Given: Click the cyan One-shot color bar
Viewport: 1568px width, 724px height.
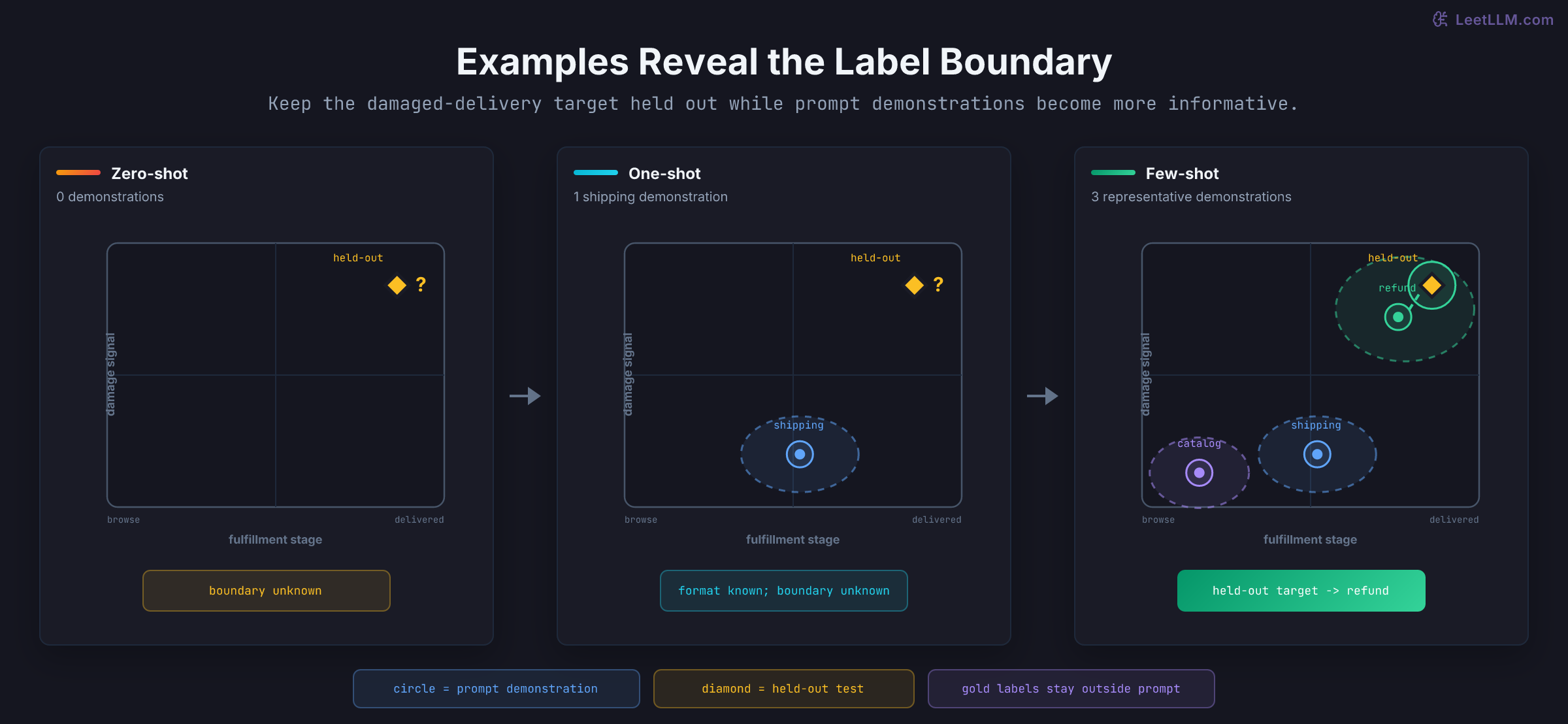Looking at the screenshot, I should [596, 173].
